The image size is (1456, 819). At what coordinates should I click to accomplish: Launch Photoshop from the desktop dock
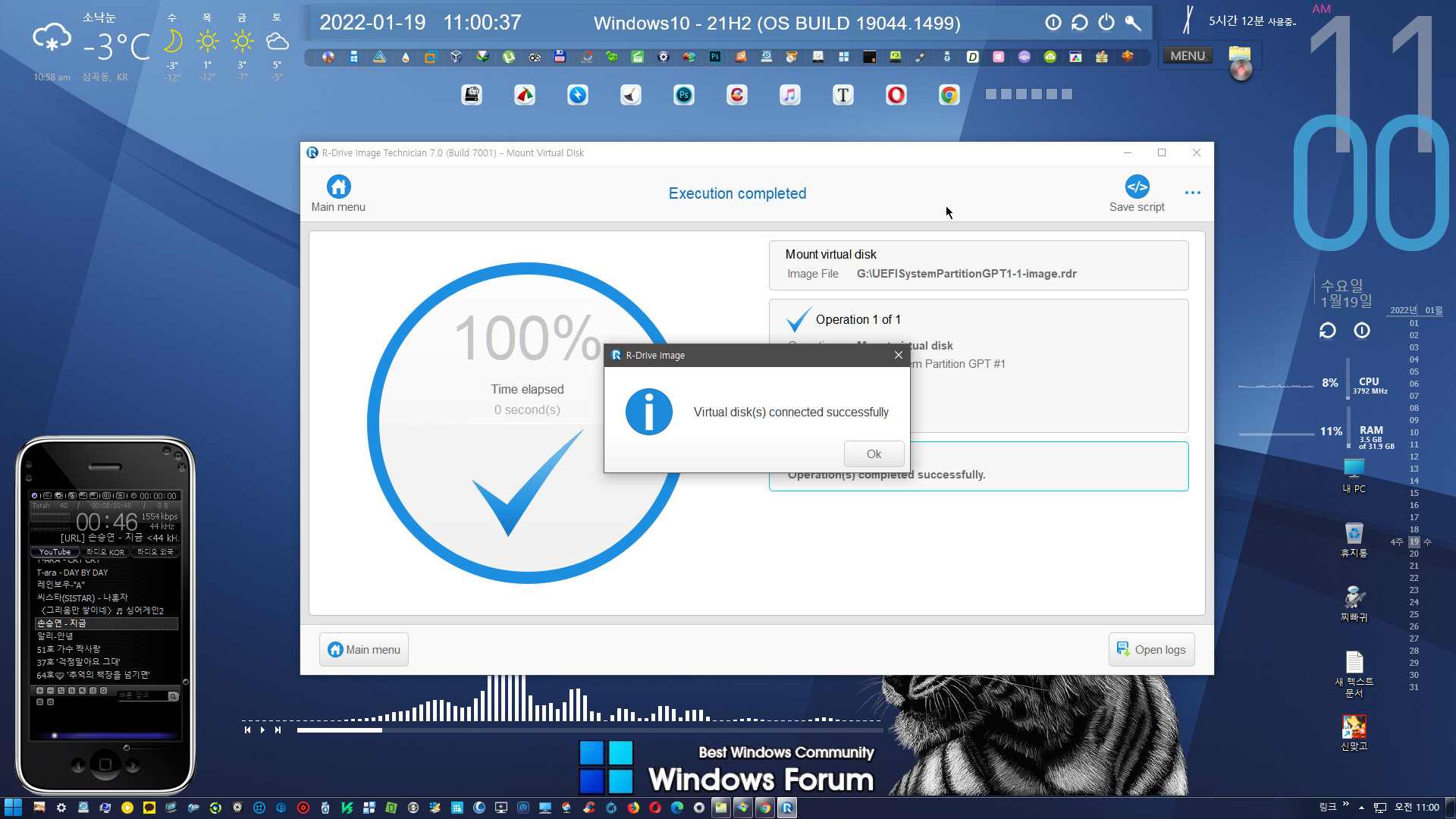(x=684, y=95)
